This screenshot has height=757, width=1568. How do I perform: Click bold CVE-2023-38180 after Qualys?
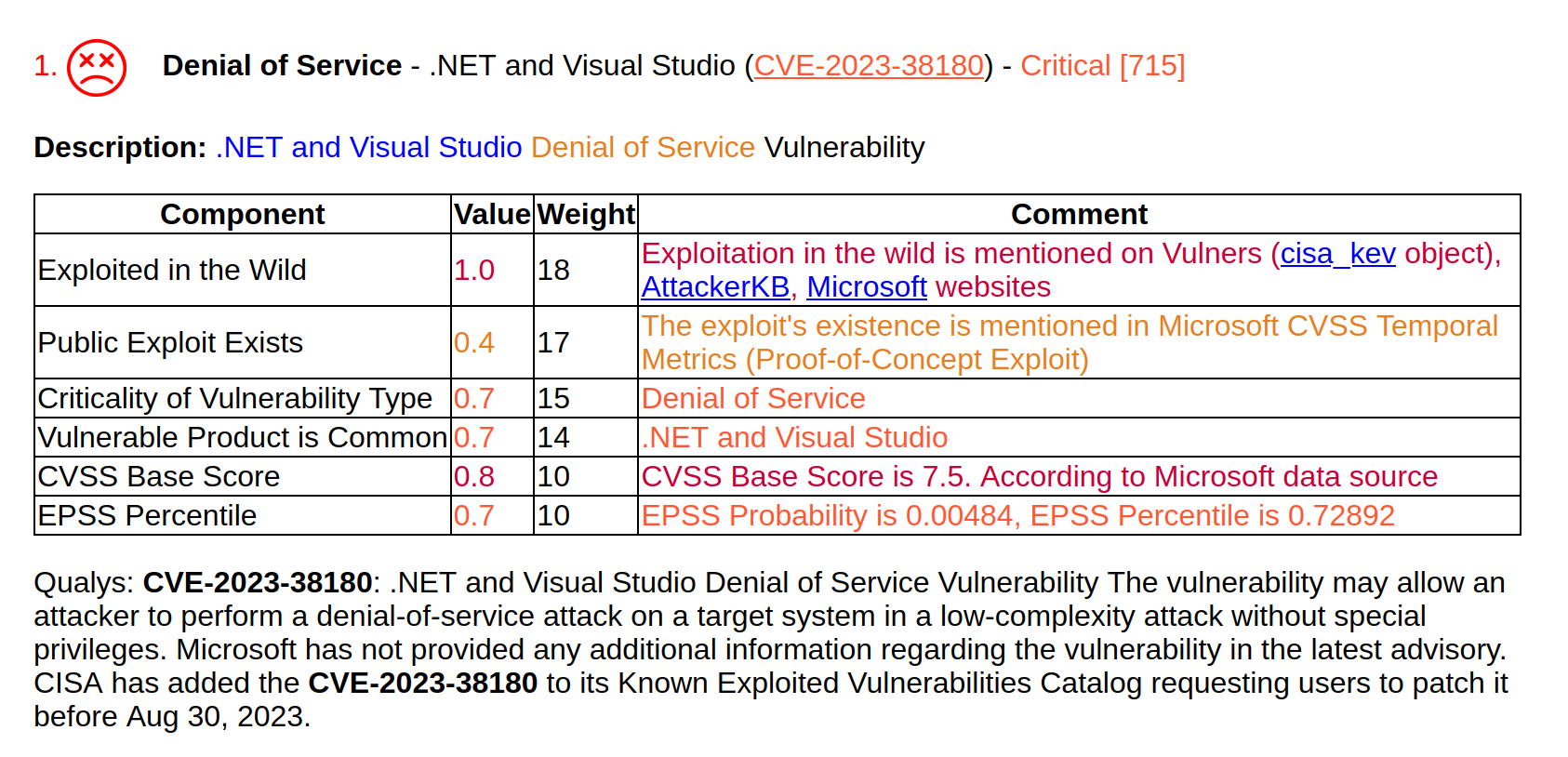pos(258,583)
